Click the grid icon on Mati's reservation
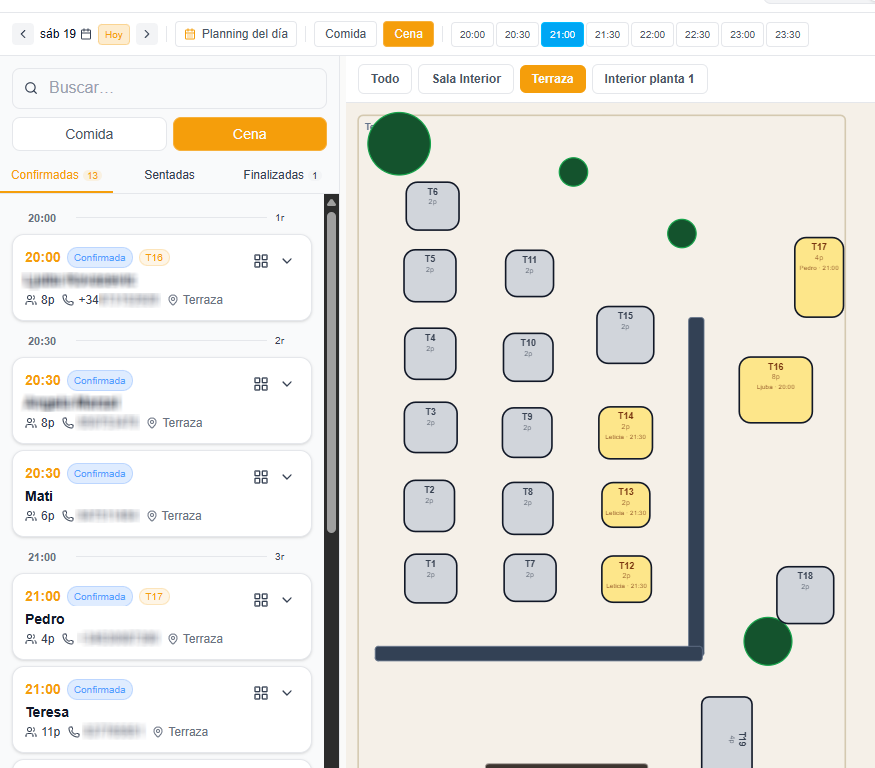 click(x=261, y=477)
